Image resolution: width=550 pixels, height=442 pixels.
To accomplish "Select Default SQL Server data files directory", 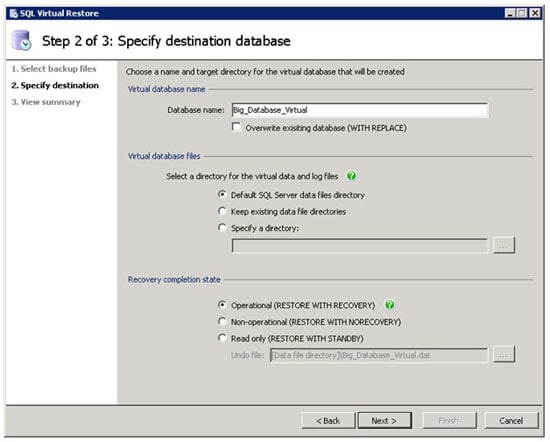I will tap(222, 194).
